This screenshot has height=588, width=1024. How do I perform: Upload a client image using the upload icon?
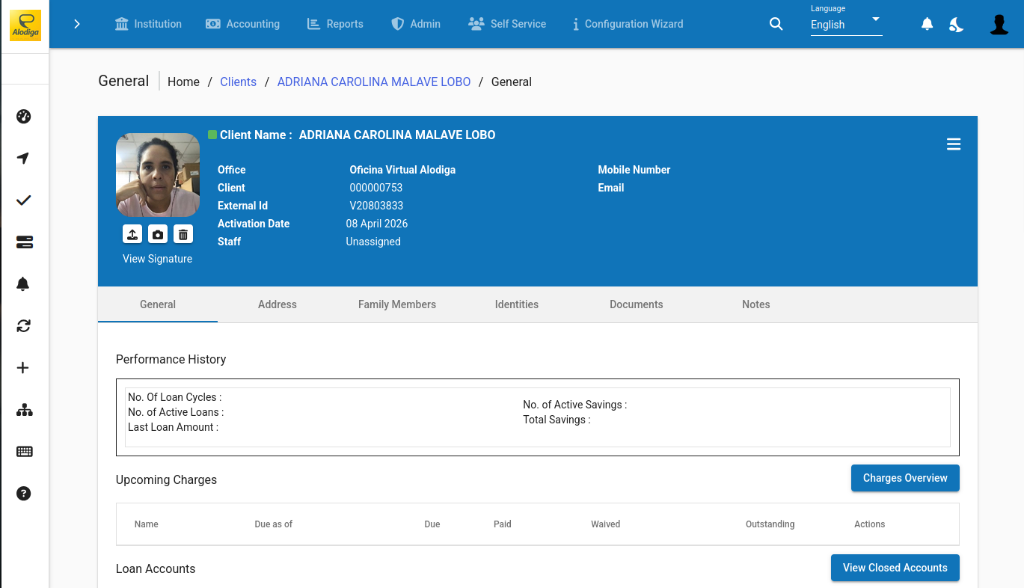(x=132, y=233)
